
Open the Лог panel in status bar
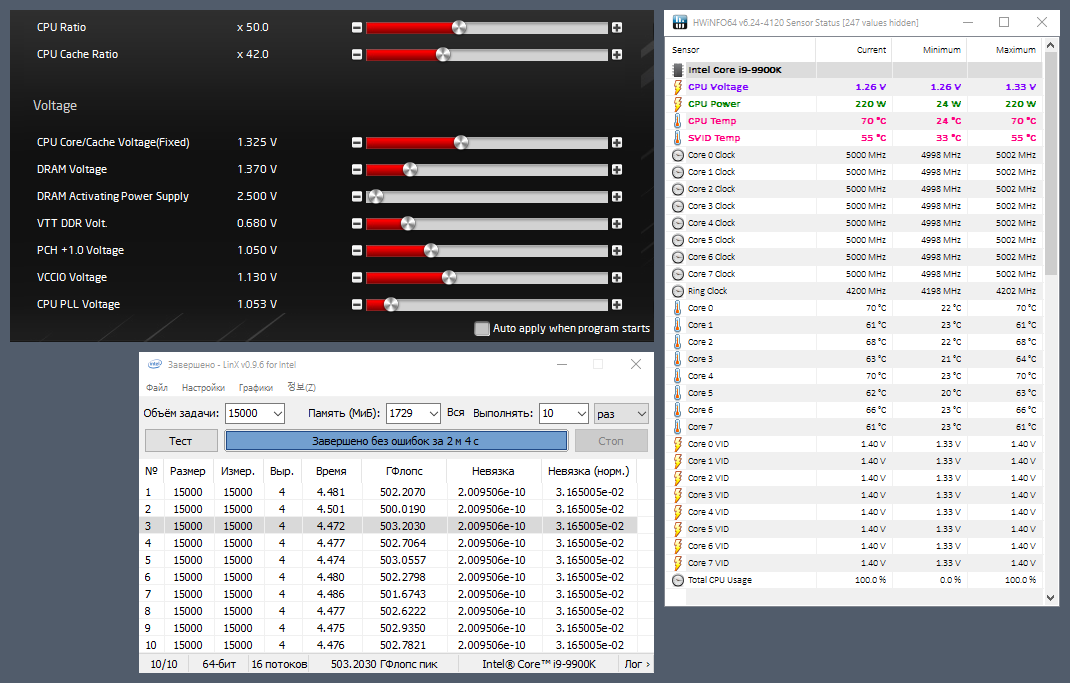pyautogui.click(x=637, y=664)
